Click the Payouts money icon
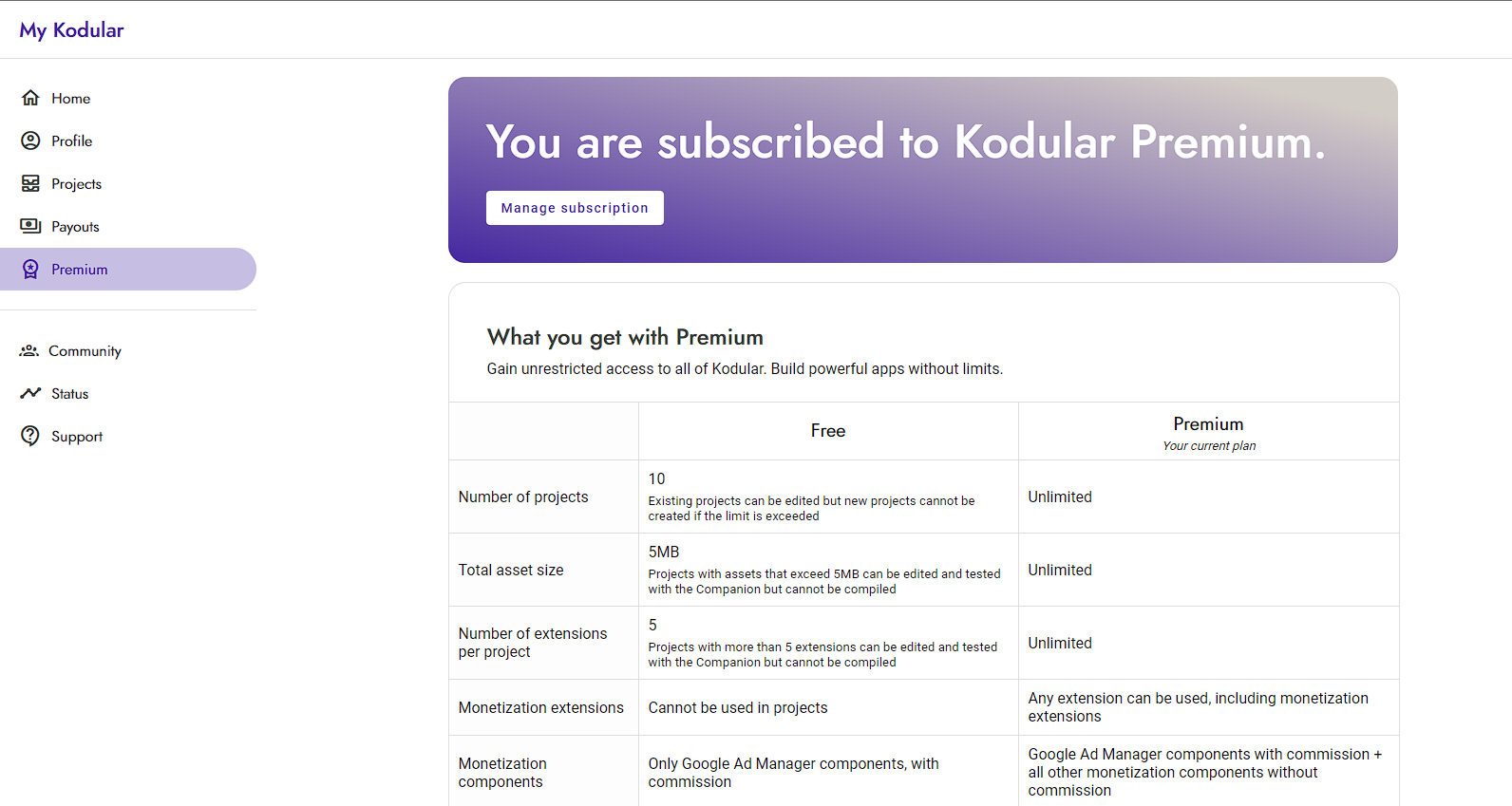This screenshot has width=1512, height=806. [30, 226]
